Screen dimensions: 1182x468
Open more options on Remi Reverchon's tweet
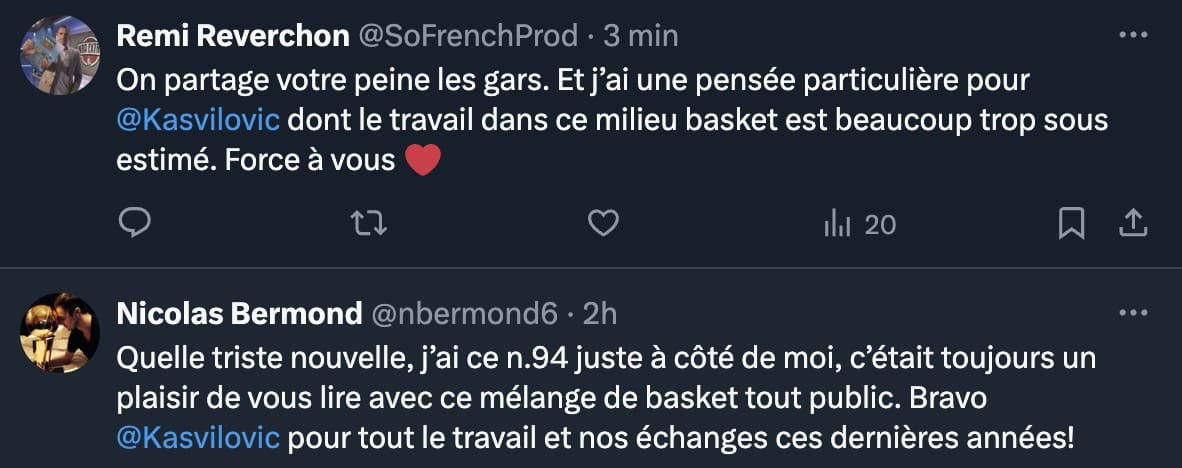[1132, 36]
